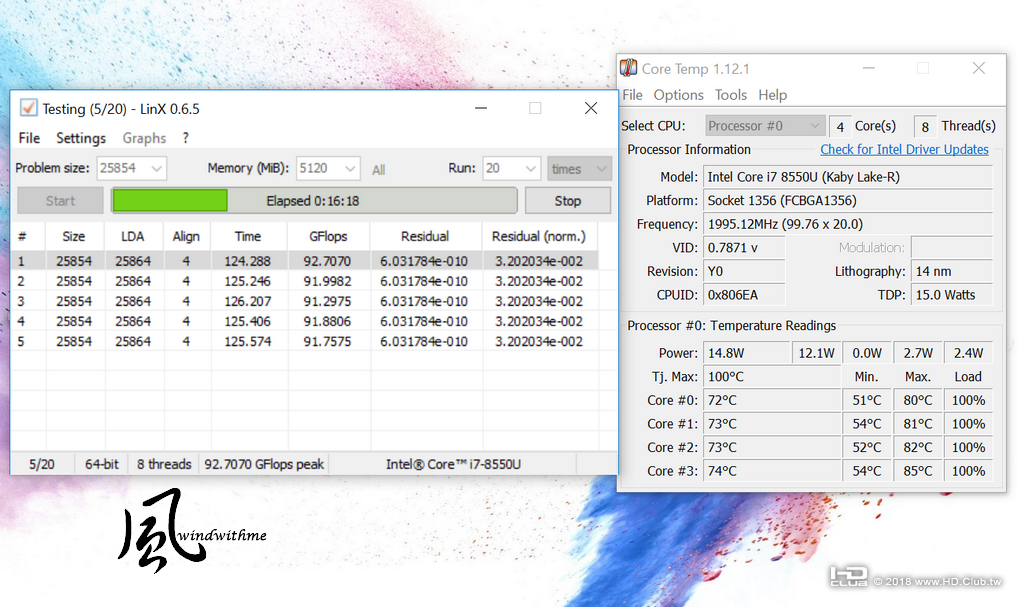1024x607 pixels.
Task: Click Core #3 max temperature 85°C
Action: (x=918, y=470)
